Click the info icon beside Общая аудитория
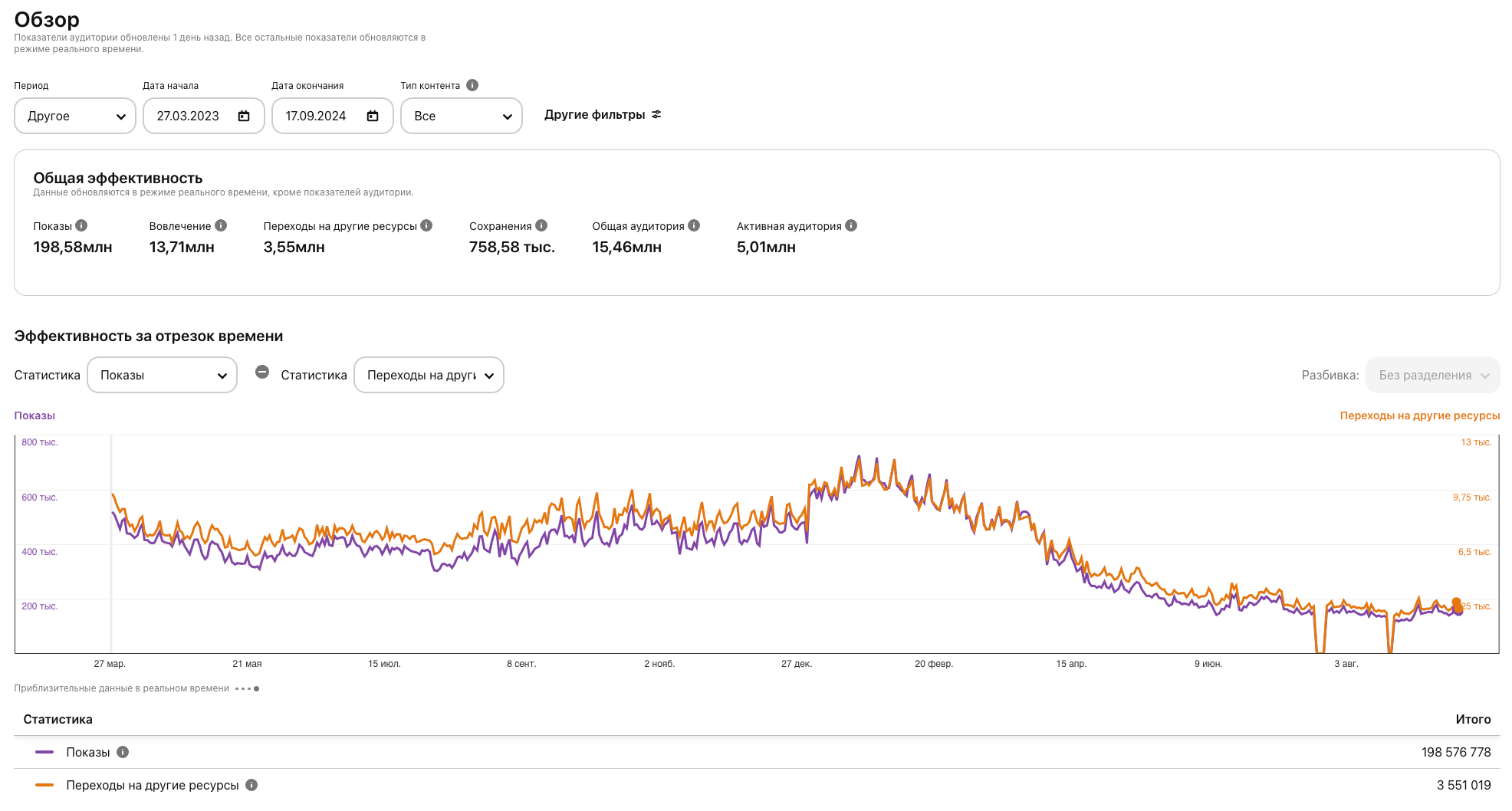 tap(694, 225)
